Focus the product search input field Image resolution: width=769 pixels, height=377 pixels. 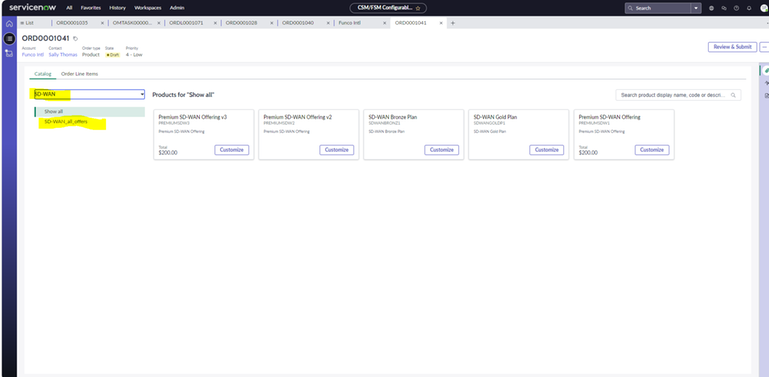pos(678,95)
